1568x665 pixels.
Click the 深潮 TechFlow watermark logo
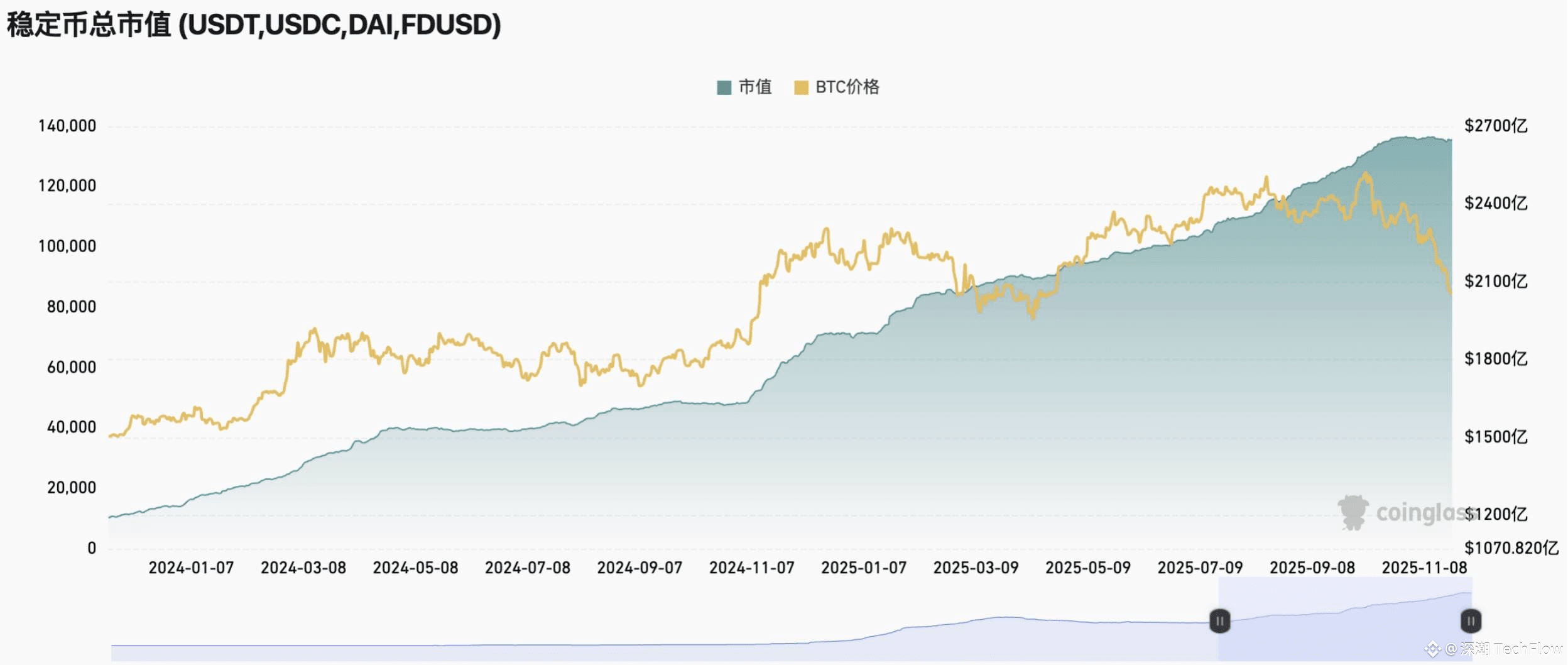pos(1432,649)
